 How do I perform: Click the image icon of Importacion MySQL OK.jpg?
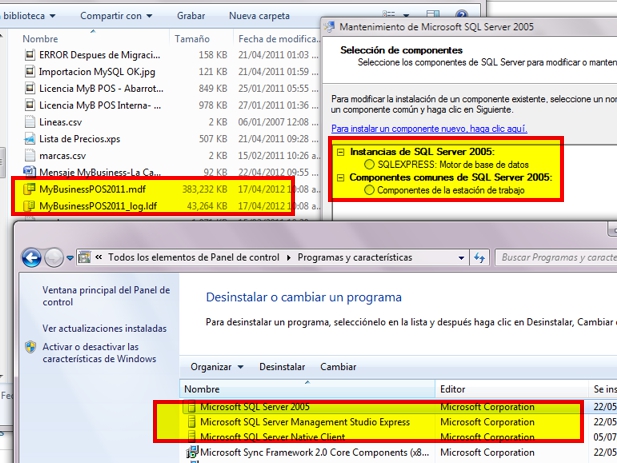pyautogui.click(x=30, y=72)
